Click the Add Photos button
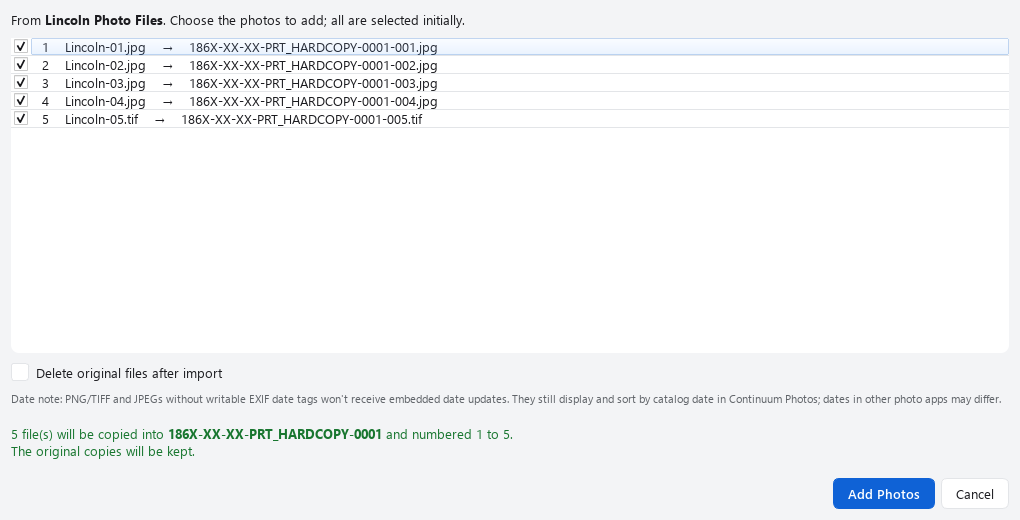Image resolution: width=1020 pixels, height=520 pixels. pos(883,494)
